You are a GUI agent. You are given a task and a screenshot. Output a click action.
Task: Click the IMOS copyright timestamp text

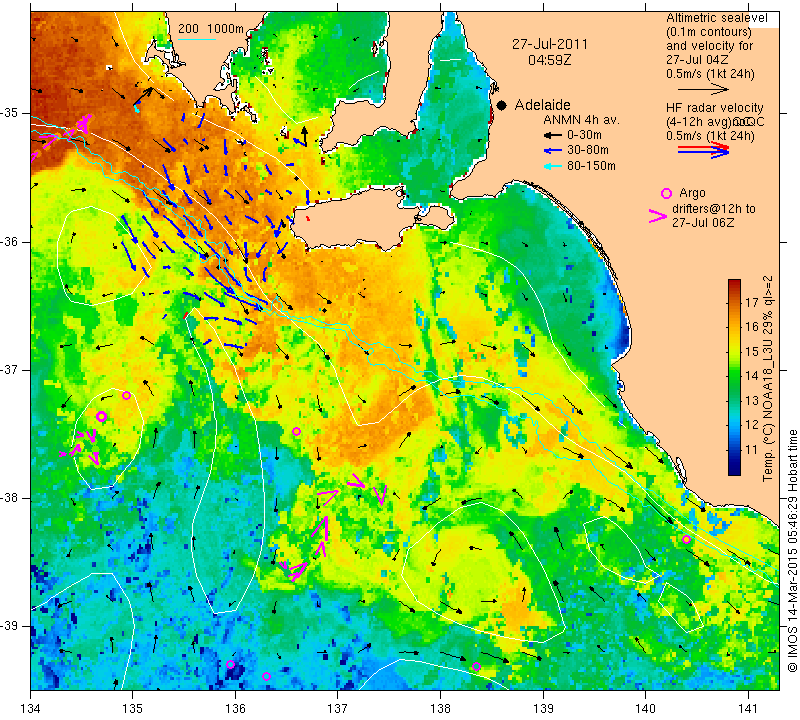click(792, 550)
